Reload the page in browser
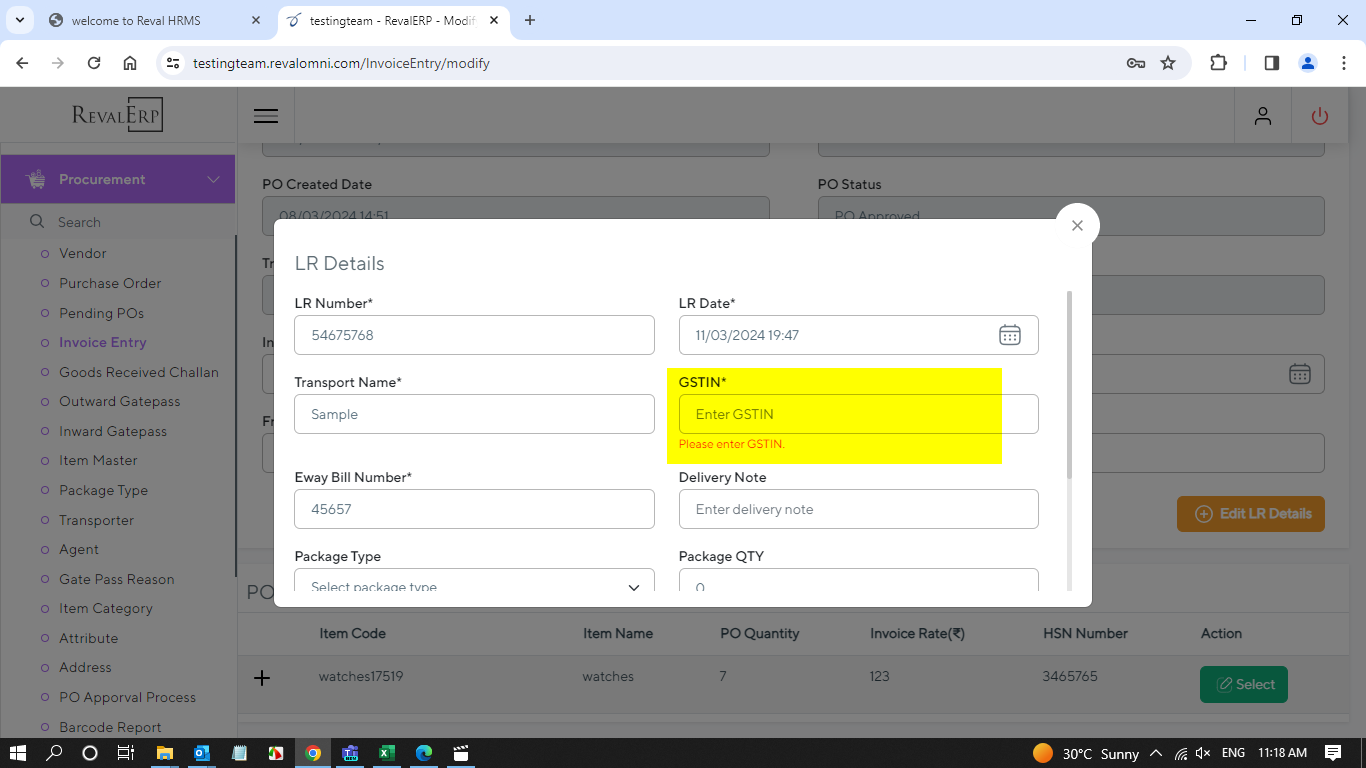1366x768 pixels. [94, 63]
